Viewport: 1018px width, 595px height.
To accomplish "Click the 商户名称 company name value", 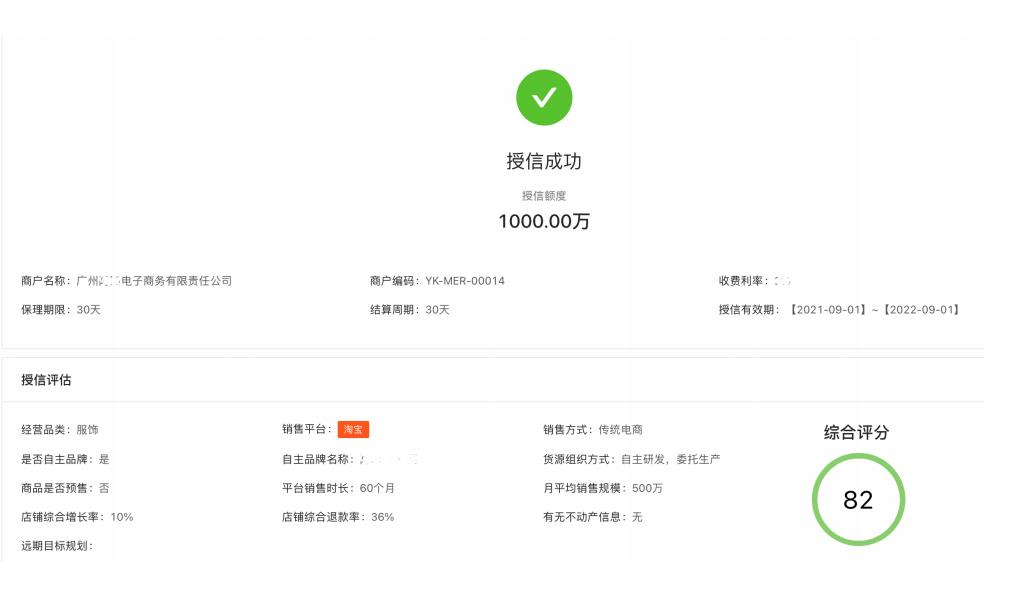I will 154,281.
